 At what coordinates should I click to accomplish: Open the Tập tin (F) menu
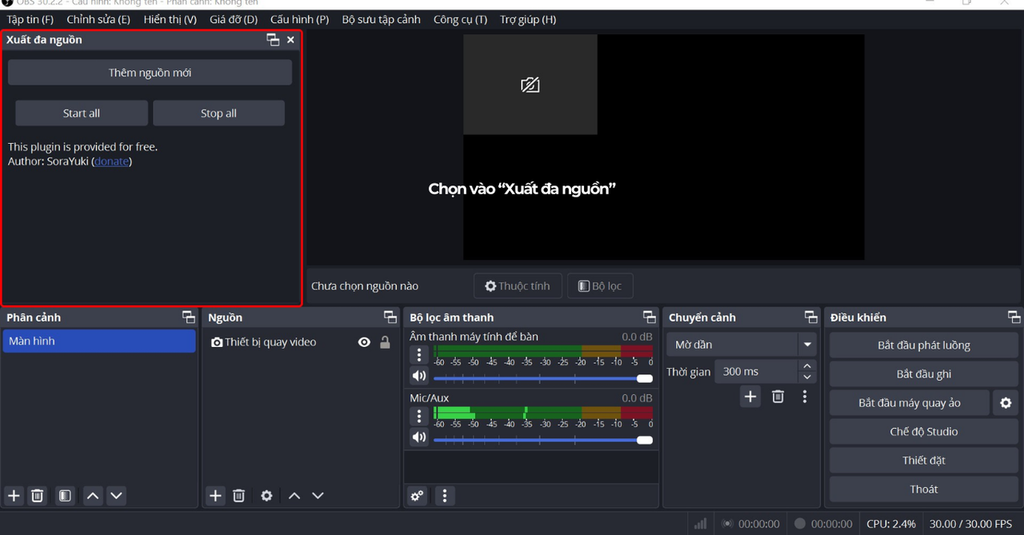[x=30, y=20]
